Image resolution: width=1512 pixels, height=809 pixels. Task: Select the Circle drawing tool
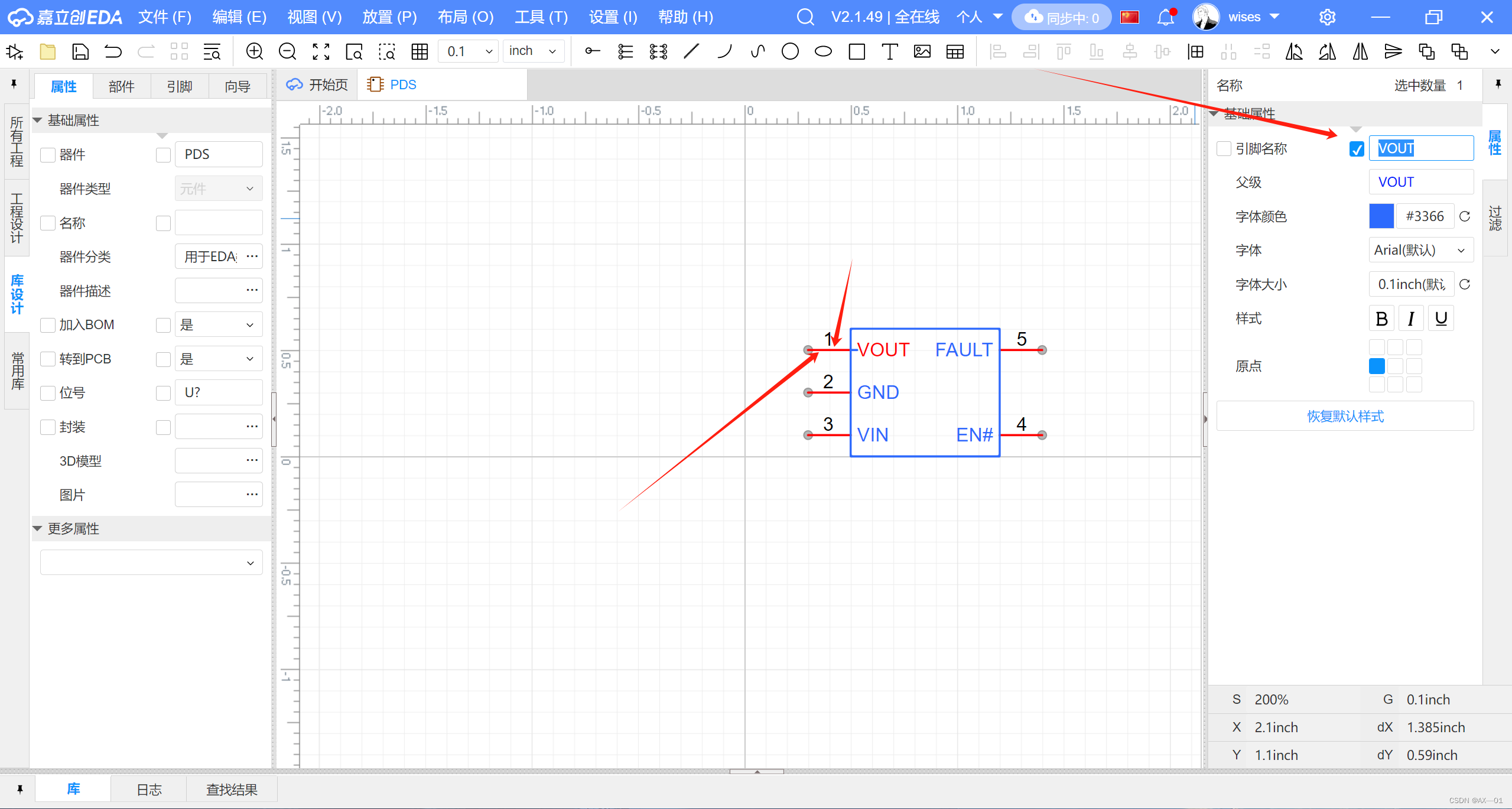pos(789,51)
